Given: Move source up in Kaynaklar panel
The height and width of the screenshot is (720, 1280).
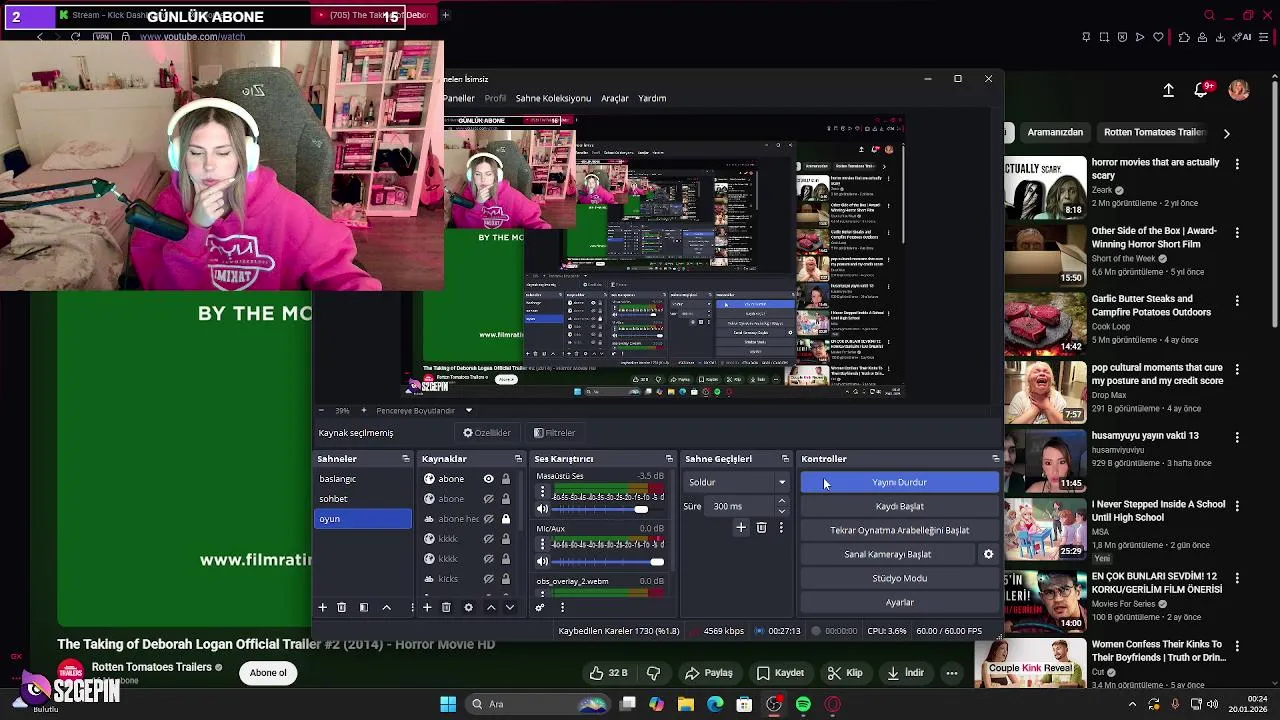Looking at the screenshot, I should point(490,607).
